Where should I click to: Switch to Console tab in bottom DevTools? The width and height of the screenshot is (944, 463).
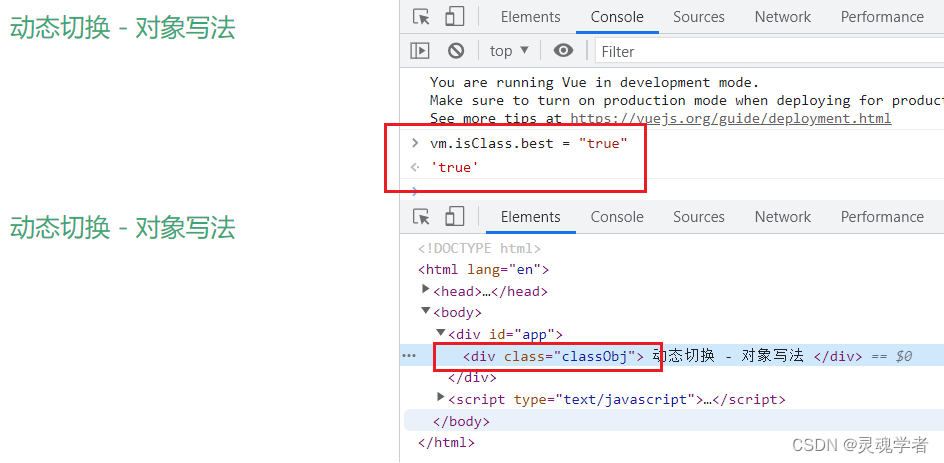tap(617, 217)
